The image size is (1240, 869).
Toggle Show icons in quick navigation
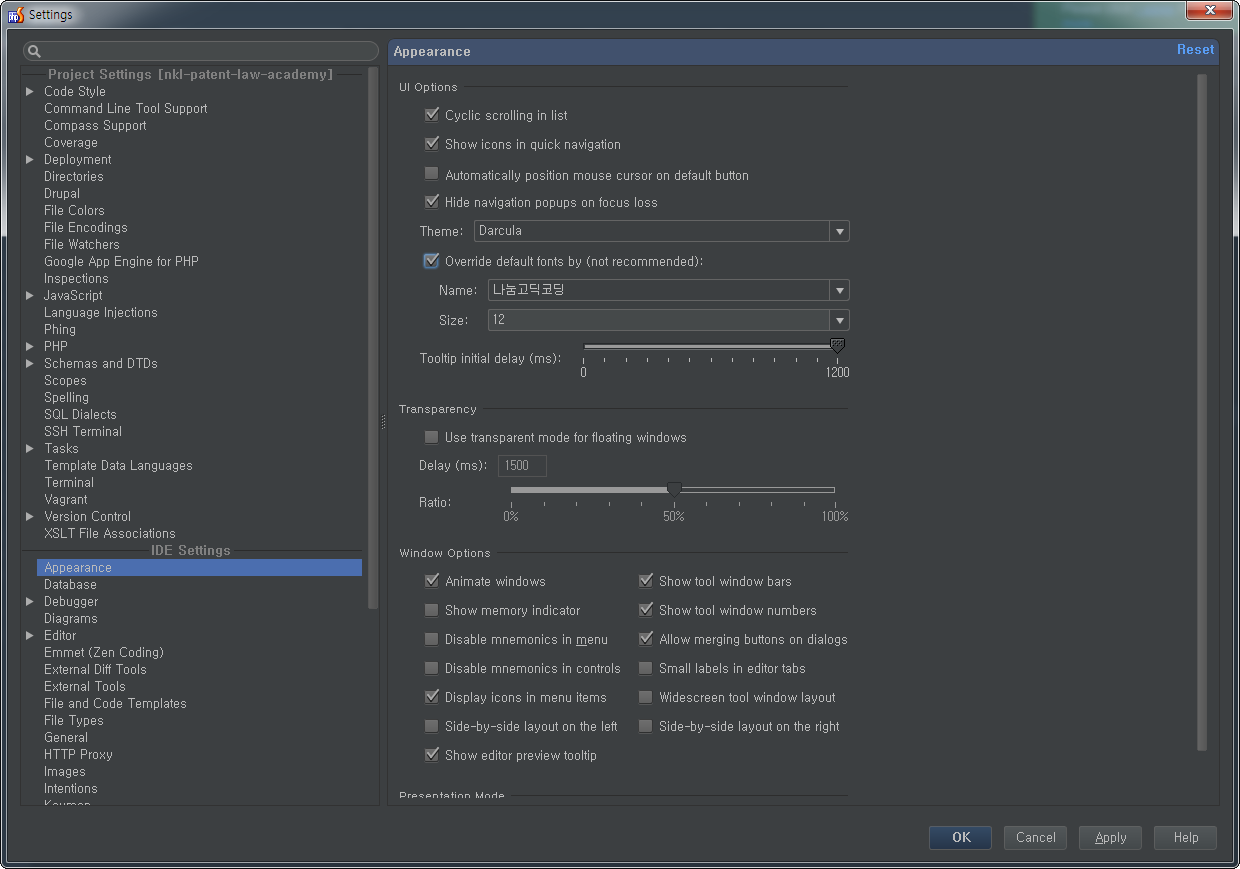pyautogui.click(x=432, y=144)
